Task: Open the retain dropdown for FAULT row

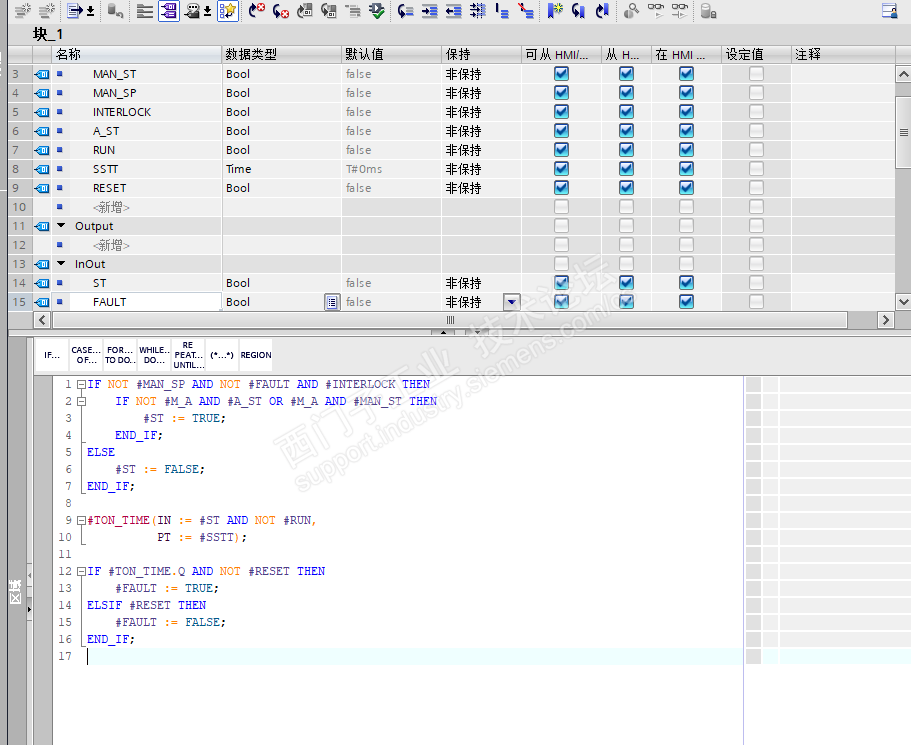Action: (x=511, y=302)
